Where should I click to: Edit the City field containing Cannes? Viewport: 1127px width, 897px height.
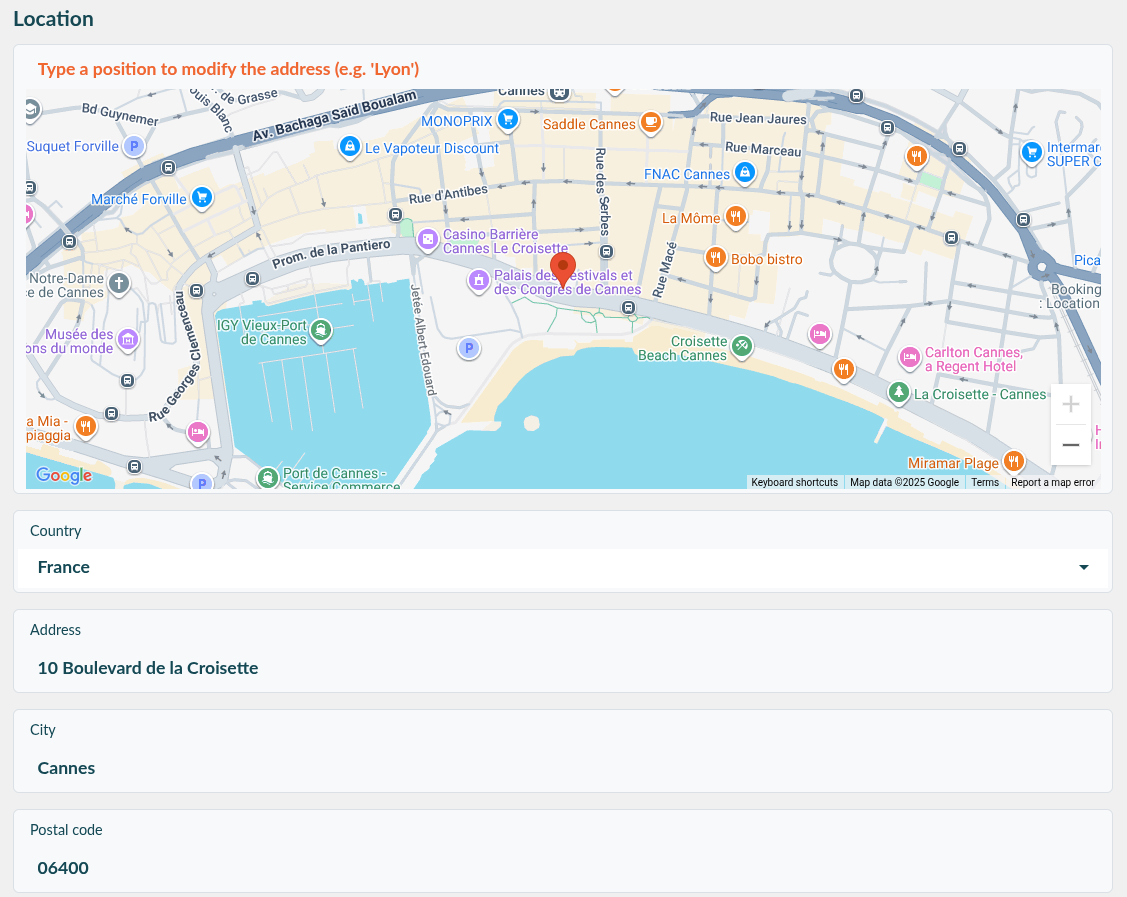pyautogui.click(x=563, y=768)
